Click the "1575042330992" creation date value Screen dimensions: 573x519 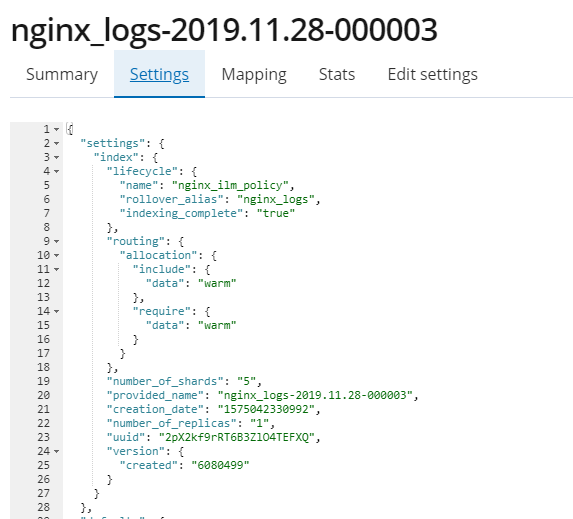point(266,409)
